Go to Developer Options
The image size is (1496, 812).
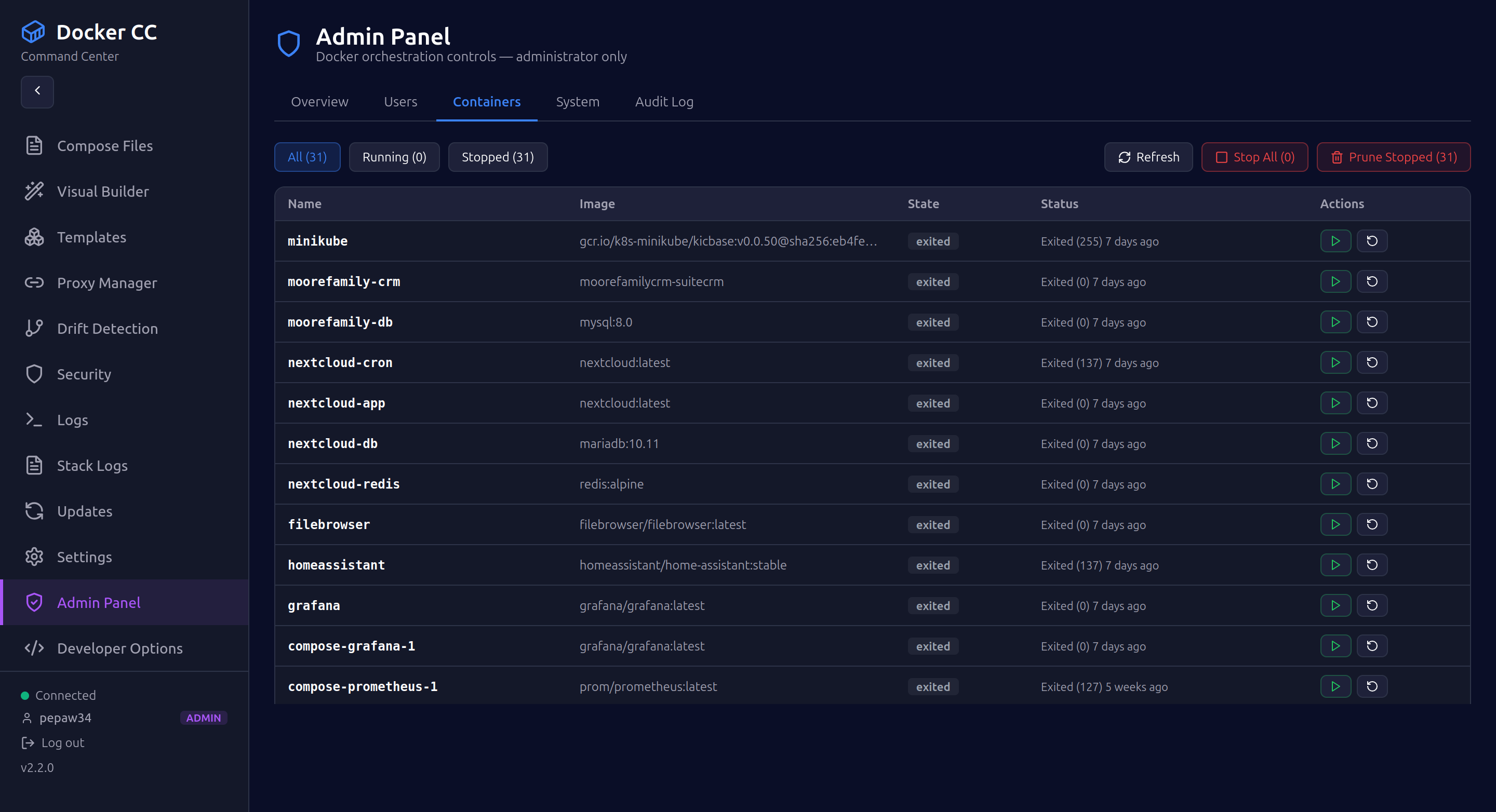click(x=119, y=648)
